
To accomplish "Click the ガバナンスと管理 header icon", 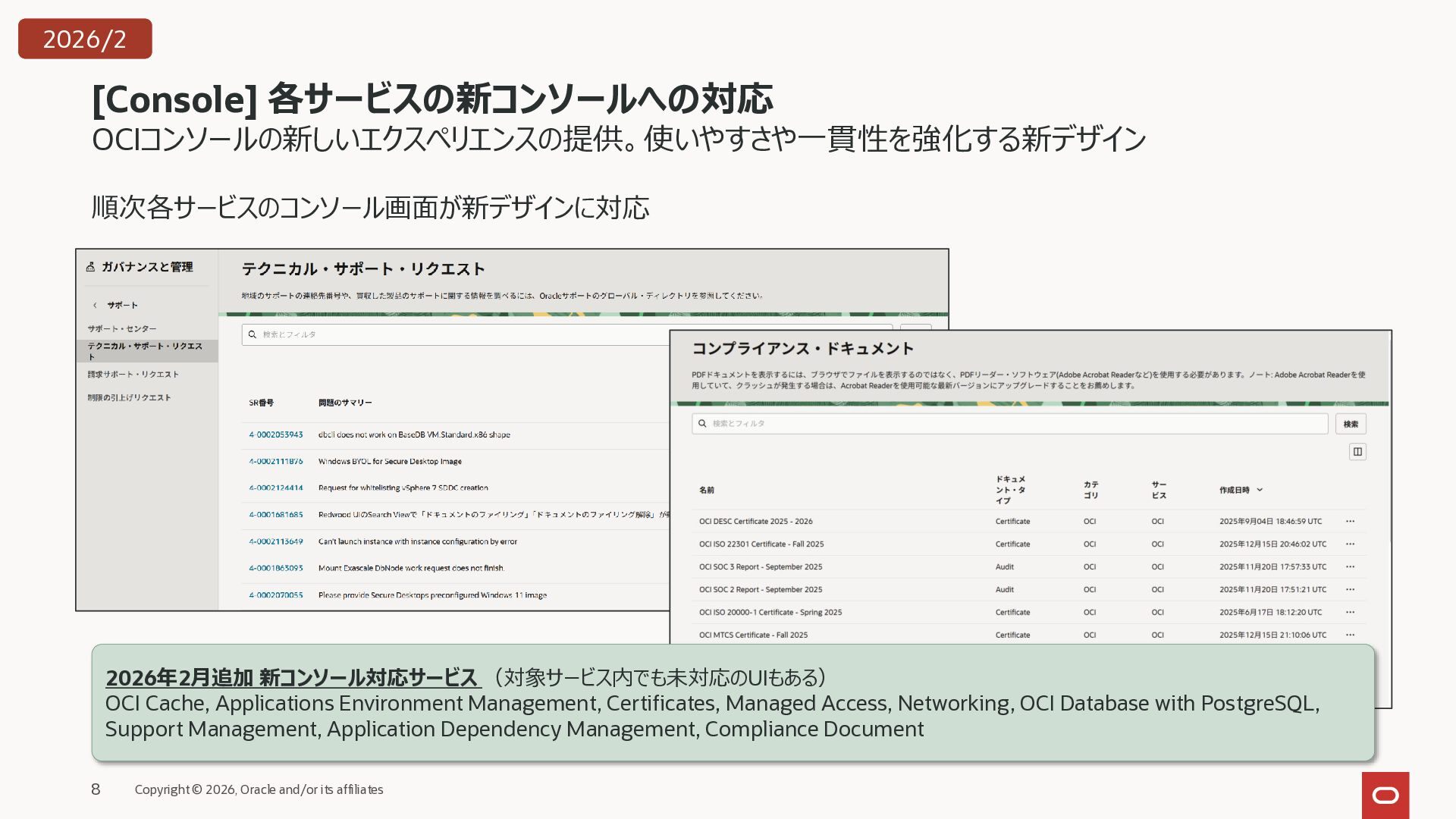I will (90, 267).
